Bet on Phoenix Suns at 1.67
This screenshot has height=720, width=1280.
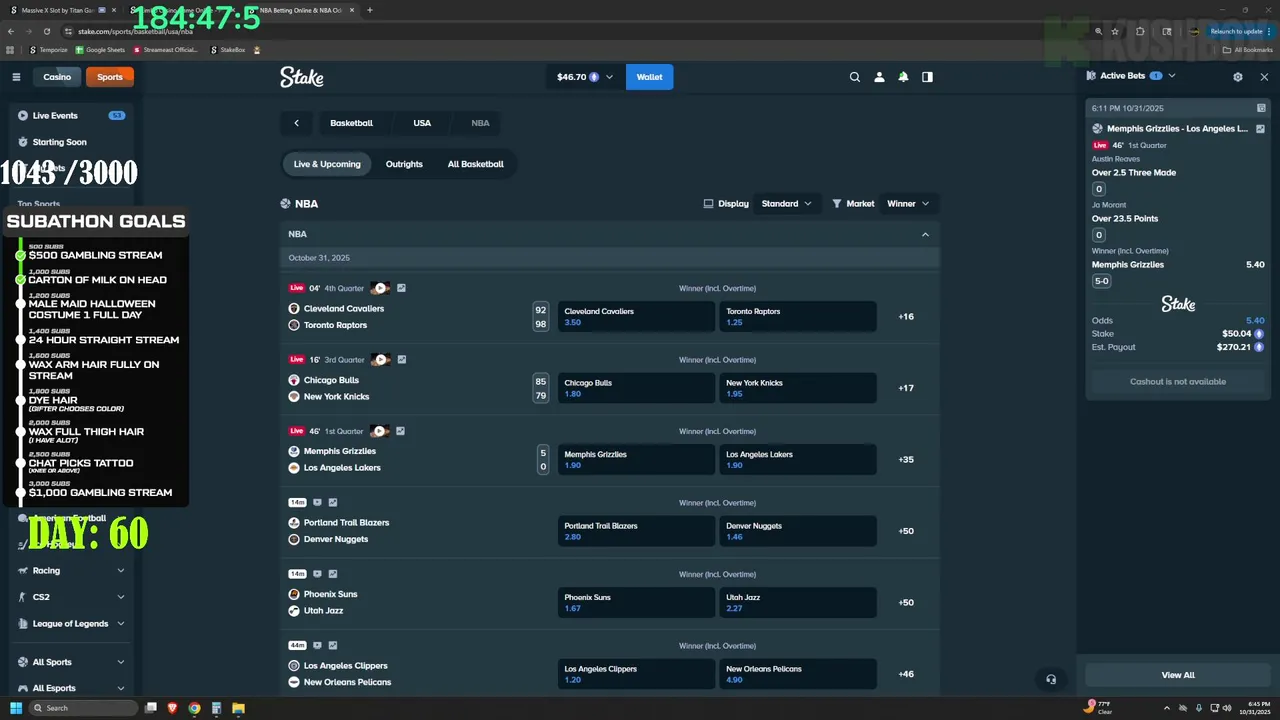coord(636,603)
